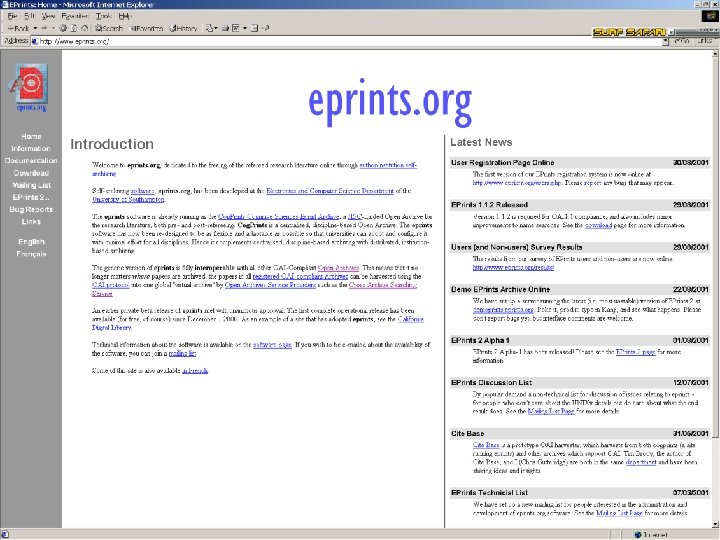Open the EPrints 2 sidebar link
The height and width of the screenshot is (540, 720).
(31, 197)
